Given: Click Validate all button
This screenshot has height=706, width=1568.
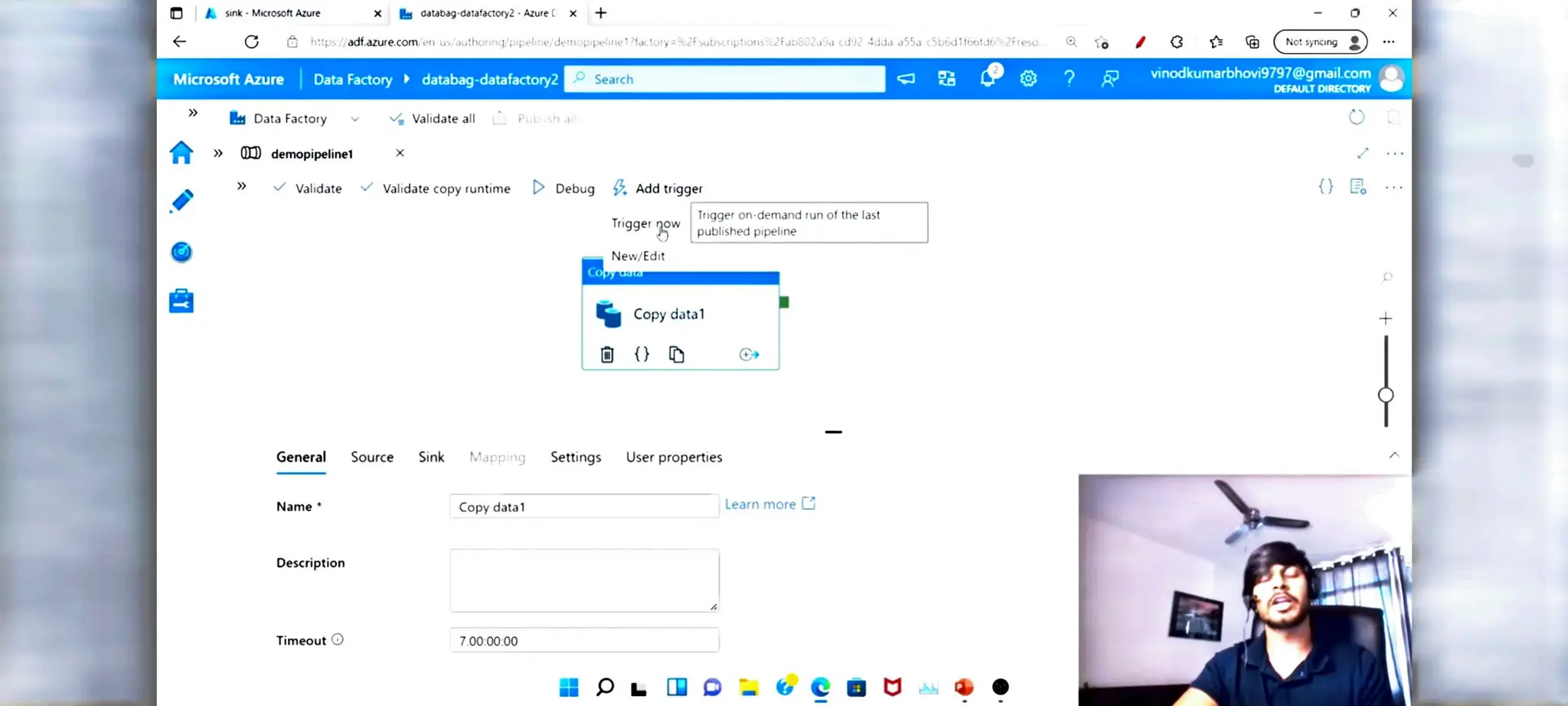Looking at the screenshot, I should pyautogui.click(x=433, y=119).
